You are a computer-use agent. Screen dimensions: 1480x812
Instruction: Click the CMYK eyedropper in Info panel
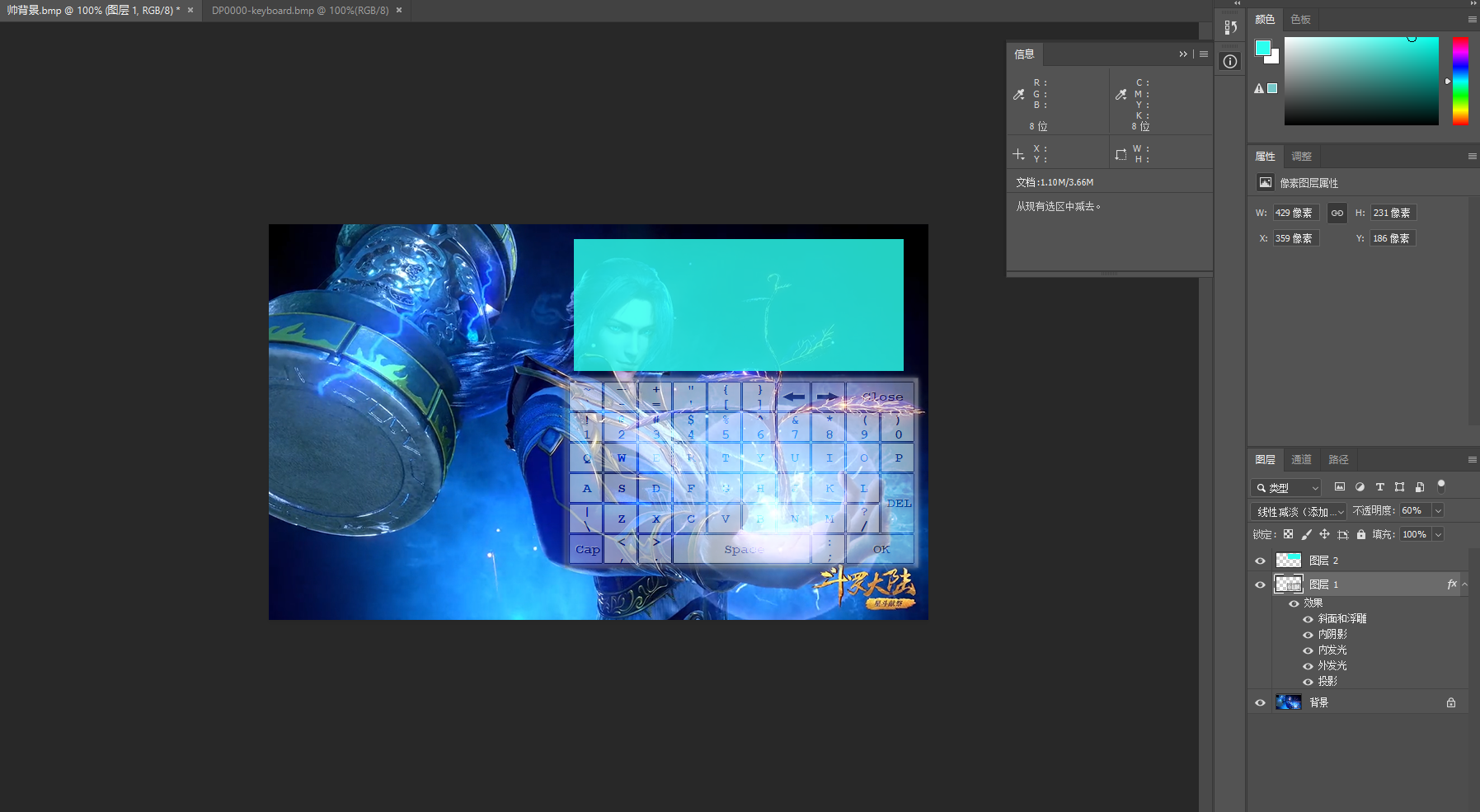tap(1121, 95)
